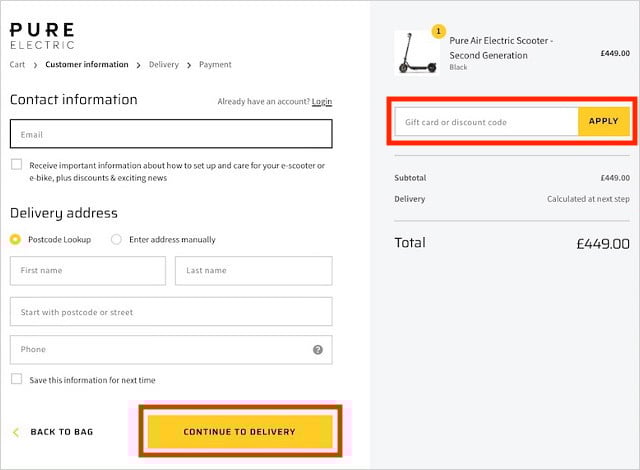Click the Back to Bag chevron arrow
Image resolution: width=640 pixels, height=470 pixels.
pyautogui.click(x=16, y=432)
